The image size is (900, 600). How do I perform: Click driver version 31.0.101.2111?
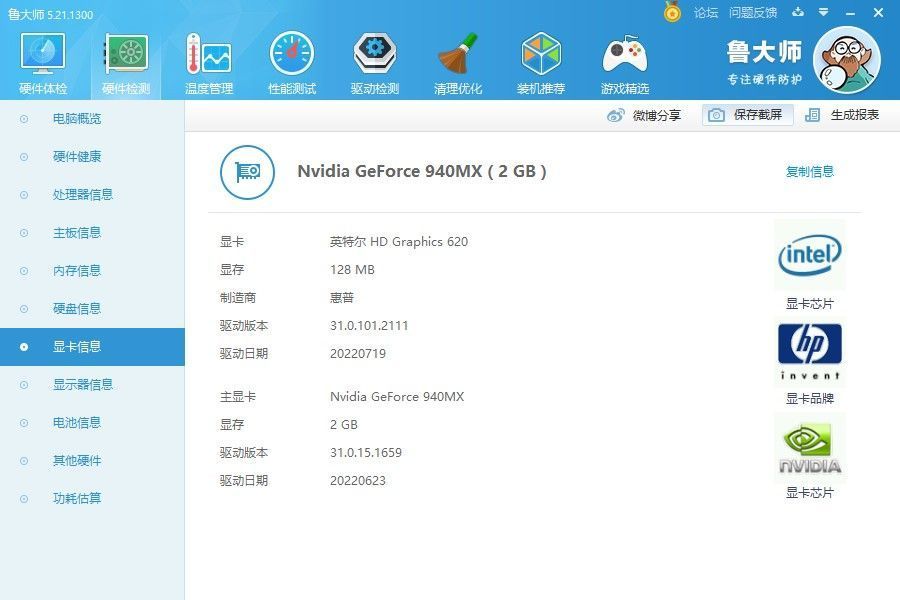pos(368,326)
